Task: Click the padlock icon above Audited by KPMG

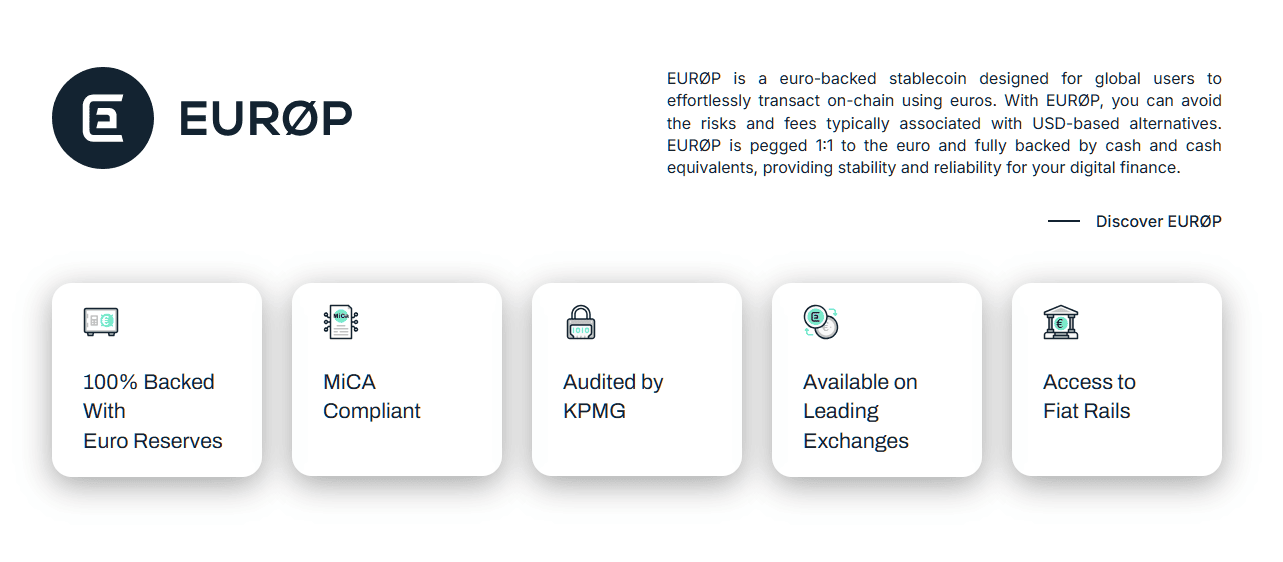Action: click(581, 322)
